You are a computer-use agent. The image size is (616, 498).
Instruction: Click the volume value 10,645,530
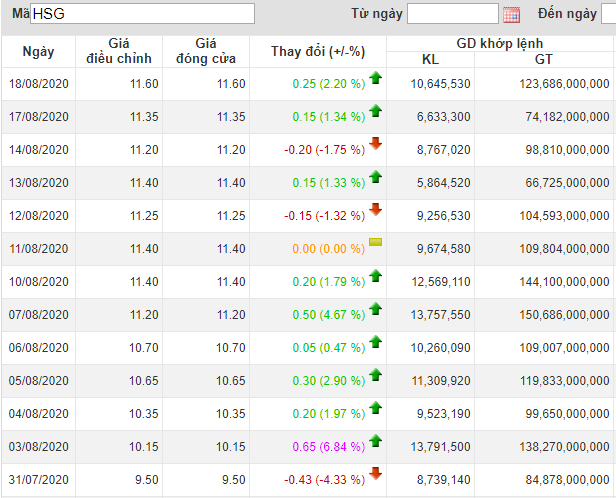440,84
